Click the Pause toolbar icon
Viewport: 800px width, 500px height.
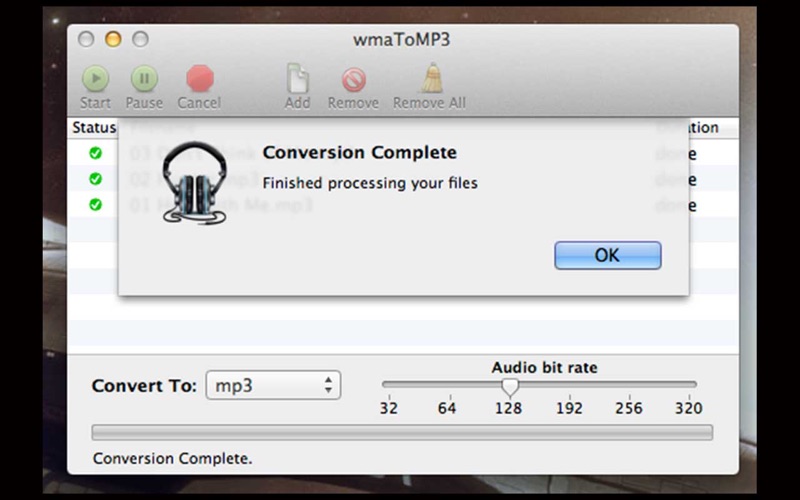coord(144,79)
